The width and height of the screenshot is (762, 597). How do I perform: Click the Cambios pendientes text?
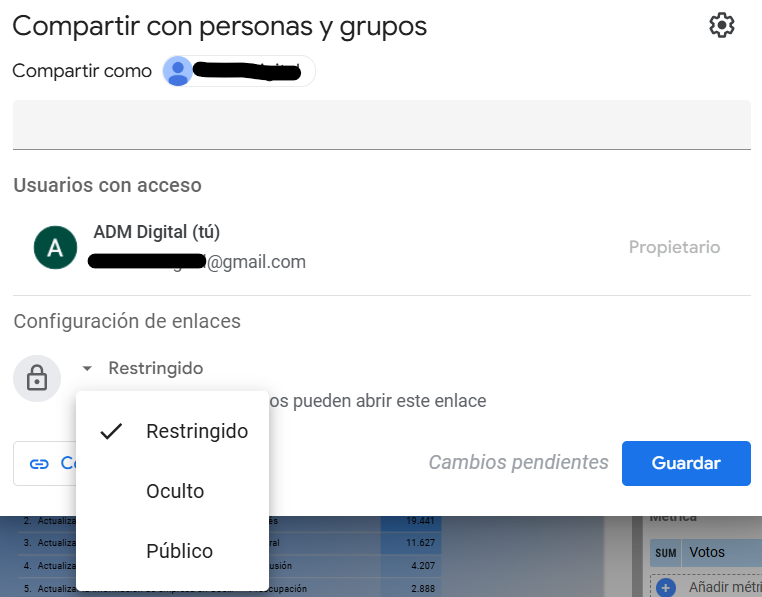519,462
